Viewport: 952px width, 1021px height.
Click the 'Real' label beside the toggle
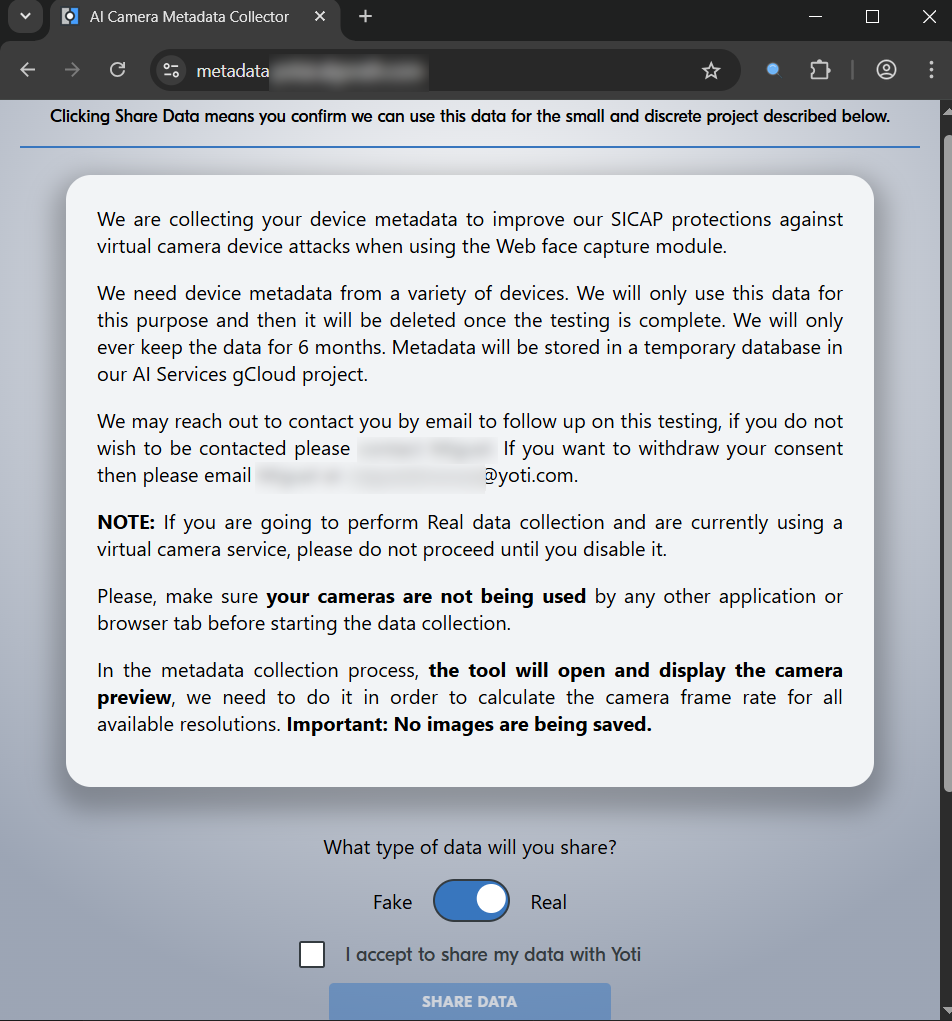coord(548,902)
